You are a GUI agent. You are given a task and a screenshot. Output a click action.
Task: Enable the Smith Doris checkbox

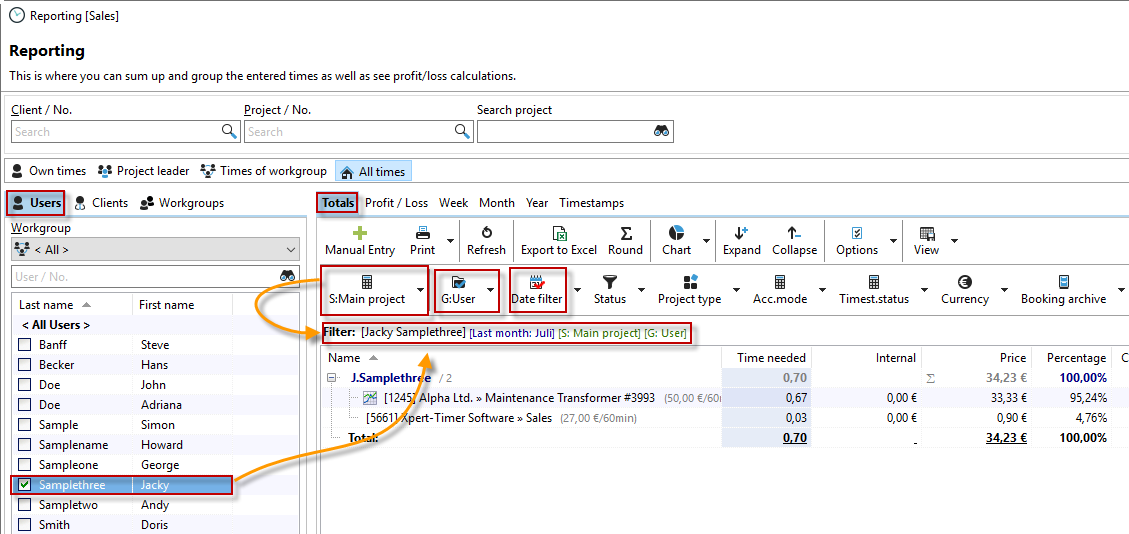25,525
